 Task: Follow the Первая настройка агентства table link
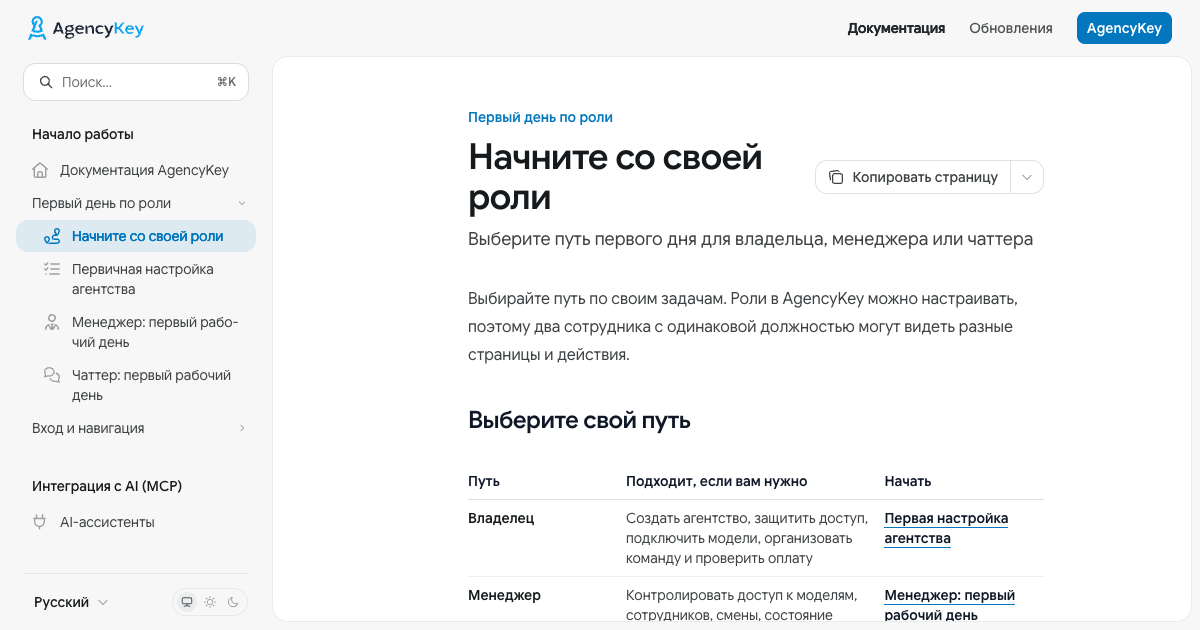pyautogui.click(x=946, y=528)
